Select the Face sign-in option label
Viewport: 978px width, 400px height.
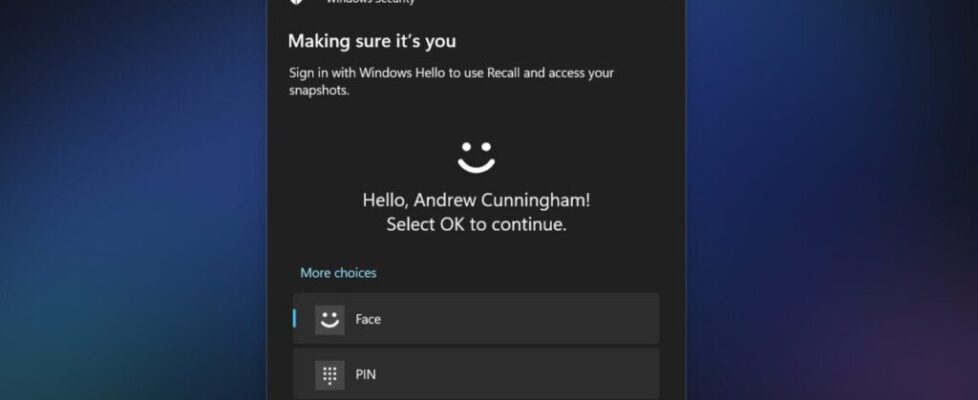(368, 320)
